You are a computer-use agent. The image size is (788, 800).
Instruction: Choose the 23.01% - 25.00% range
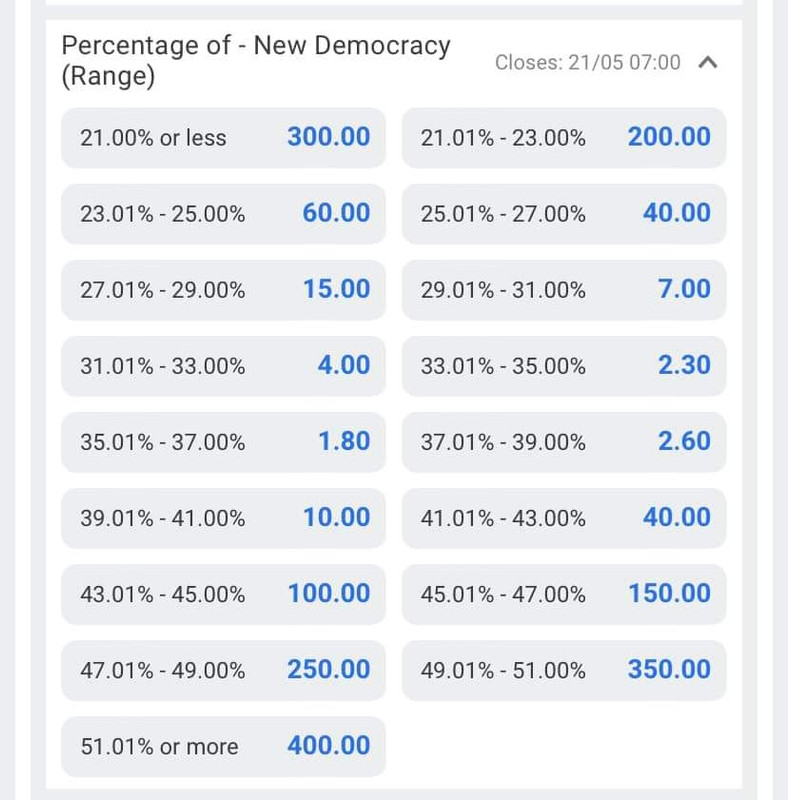click(223, 214)
